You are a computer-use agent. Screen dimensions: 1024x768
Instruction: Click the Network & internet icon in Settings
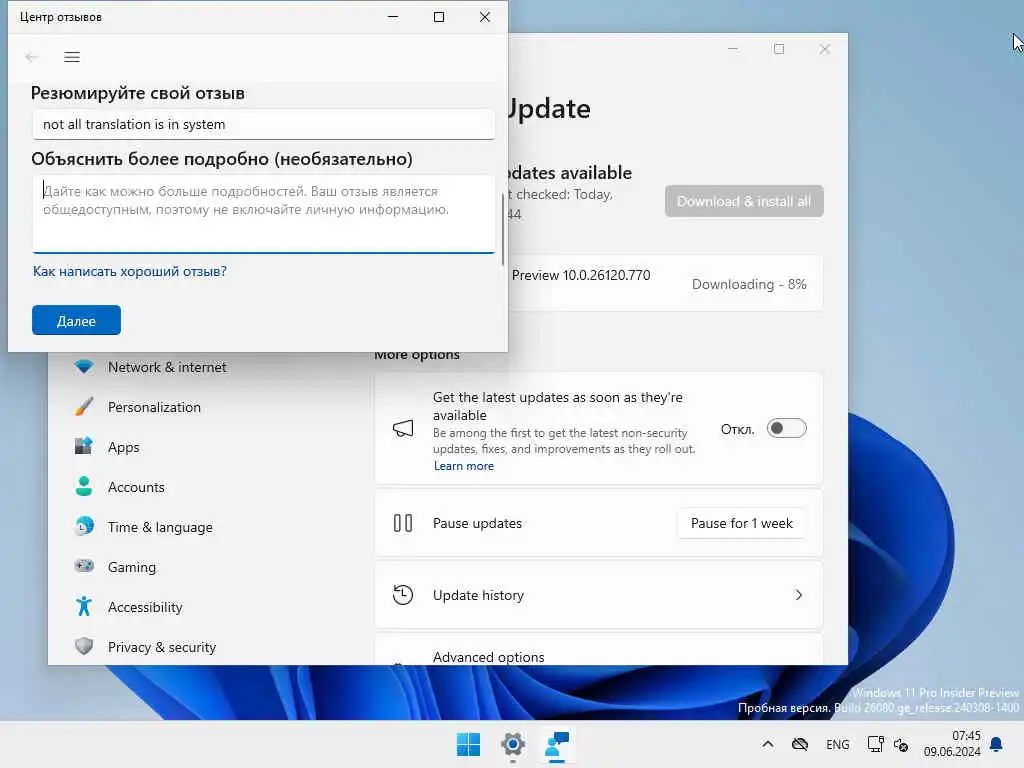[84, 366]
